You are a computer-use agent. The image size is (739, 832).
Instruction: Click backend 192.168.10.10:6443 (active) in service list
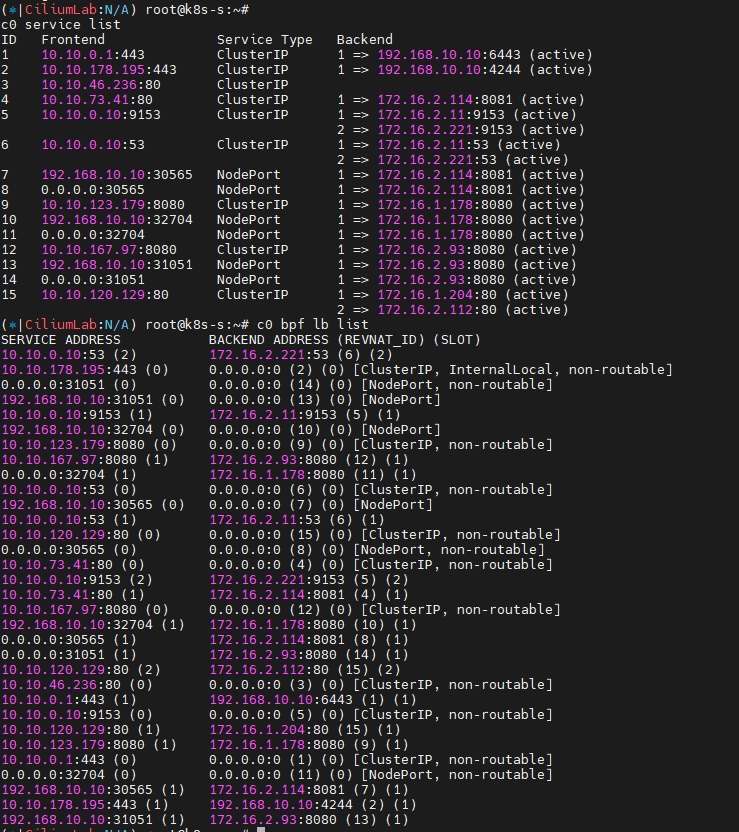[484, 54]
